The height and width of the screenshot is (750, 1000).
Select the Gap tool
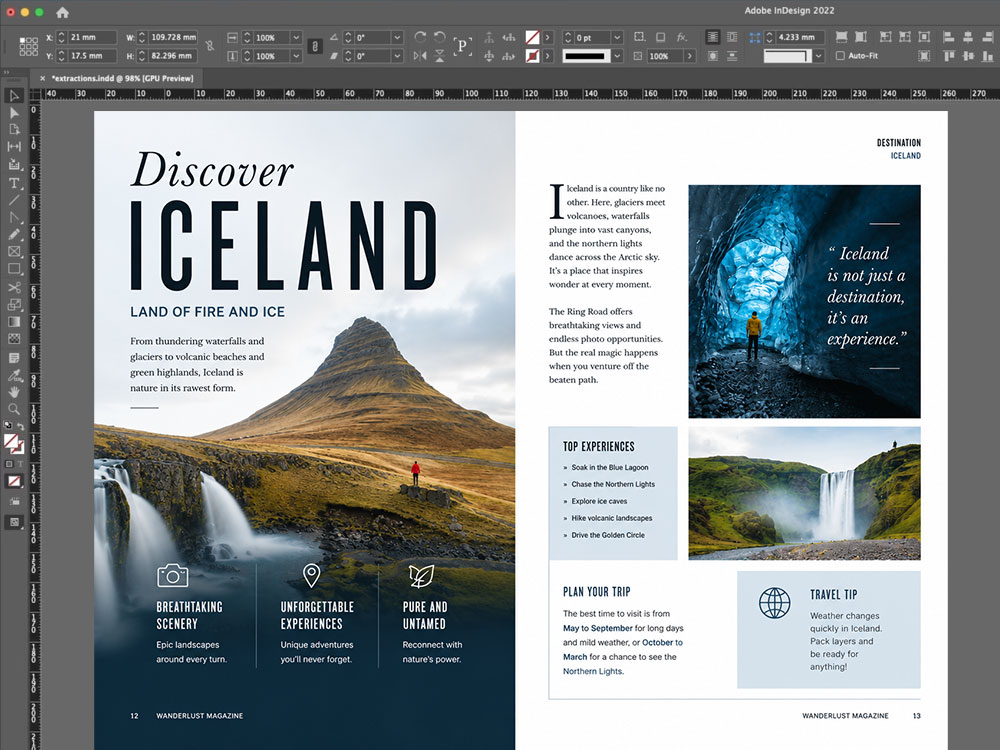[x=14, y=147]
